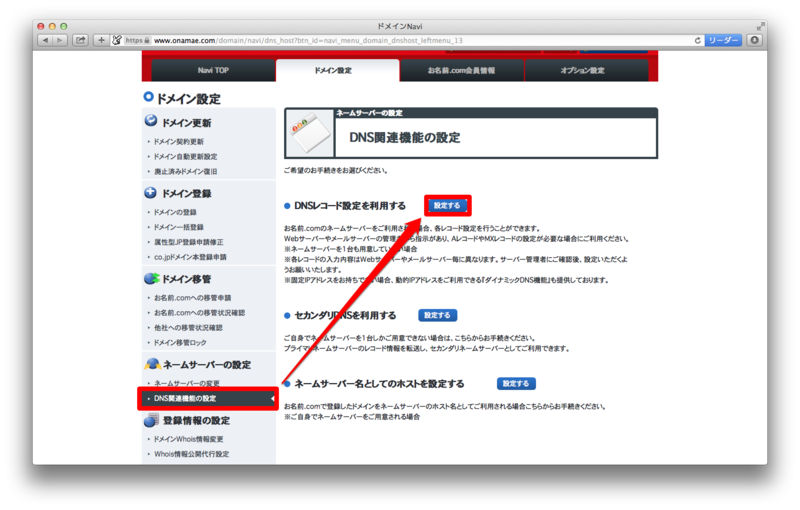Go forward with the Safari forward arrow
Screen dimensions: 800x510
pyautogui.click(x=60, y=40)
